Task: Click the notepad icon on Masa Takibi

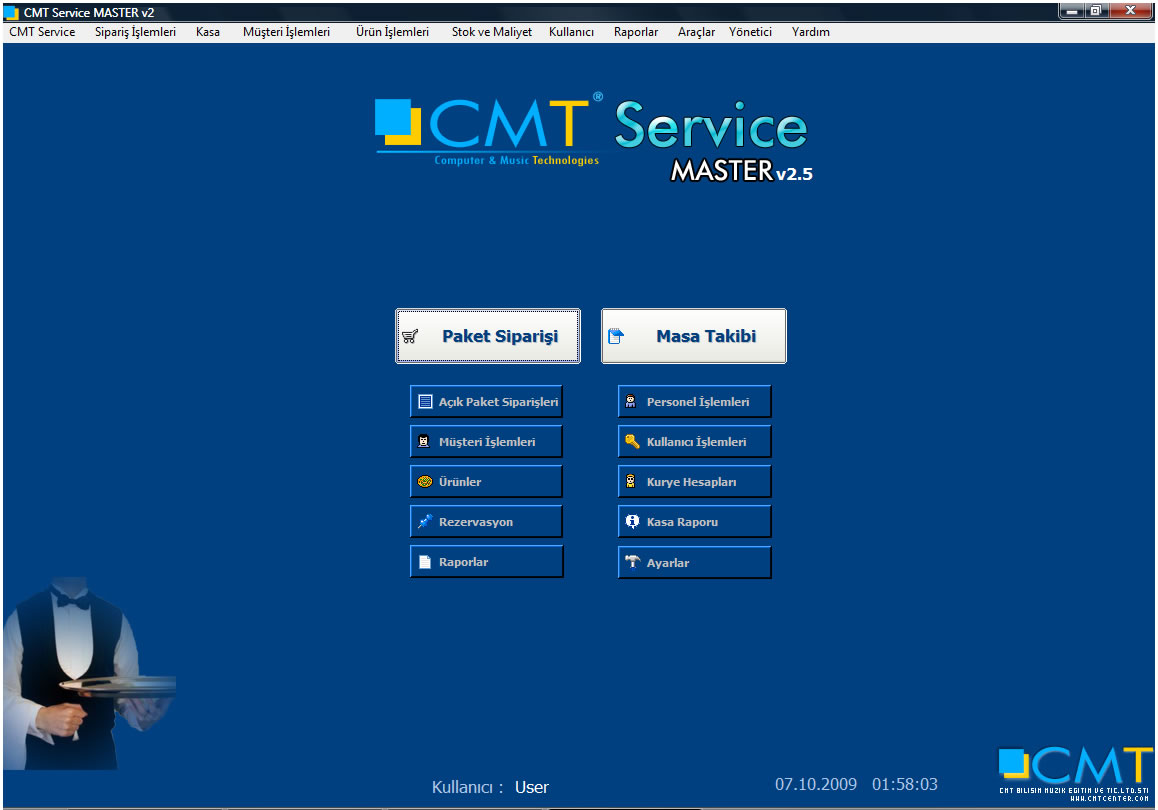Action: tap(616, 337)
